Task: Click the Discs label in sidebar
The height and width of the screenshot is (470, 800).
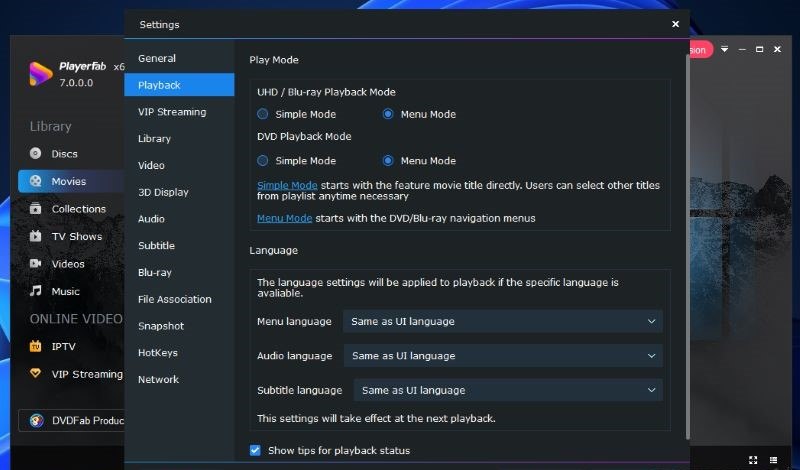Action: click(64, 154)
